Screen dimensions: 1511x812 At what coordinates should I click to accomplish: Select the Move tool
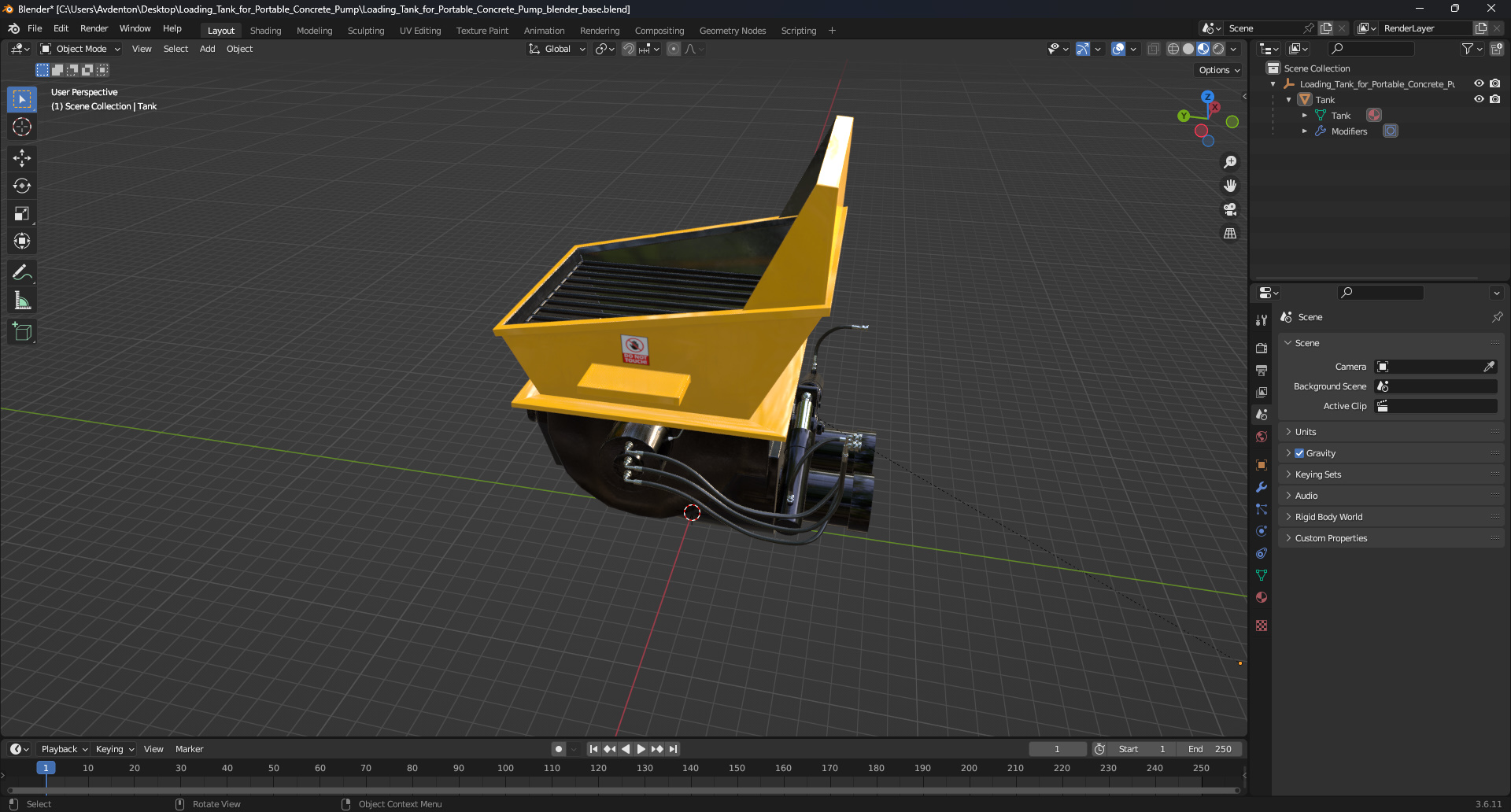pyautogui.click(x=22, y=158)
